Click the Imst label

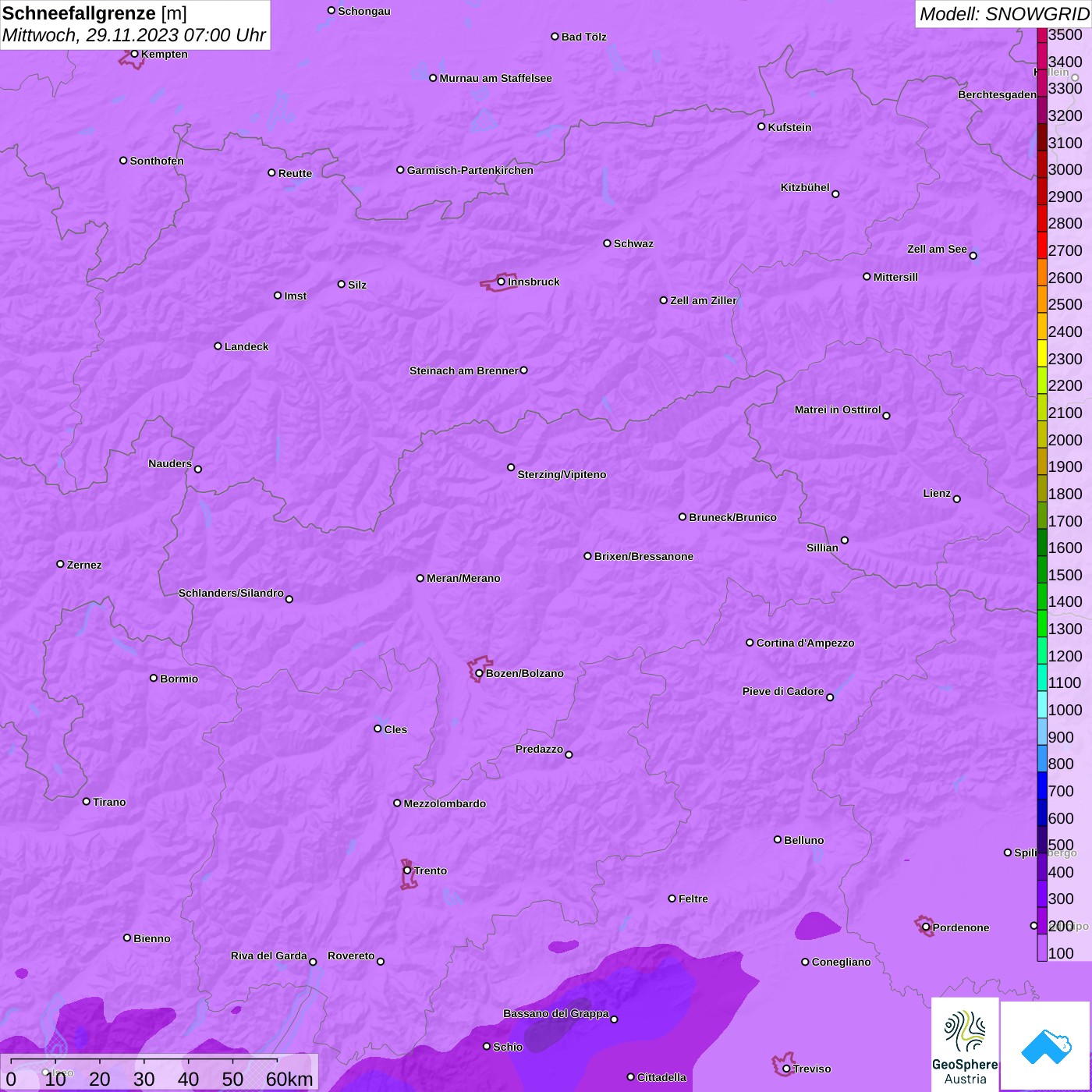296,296
